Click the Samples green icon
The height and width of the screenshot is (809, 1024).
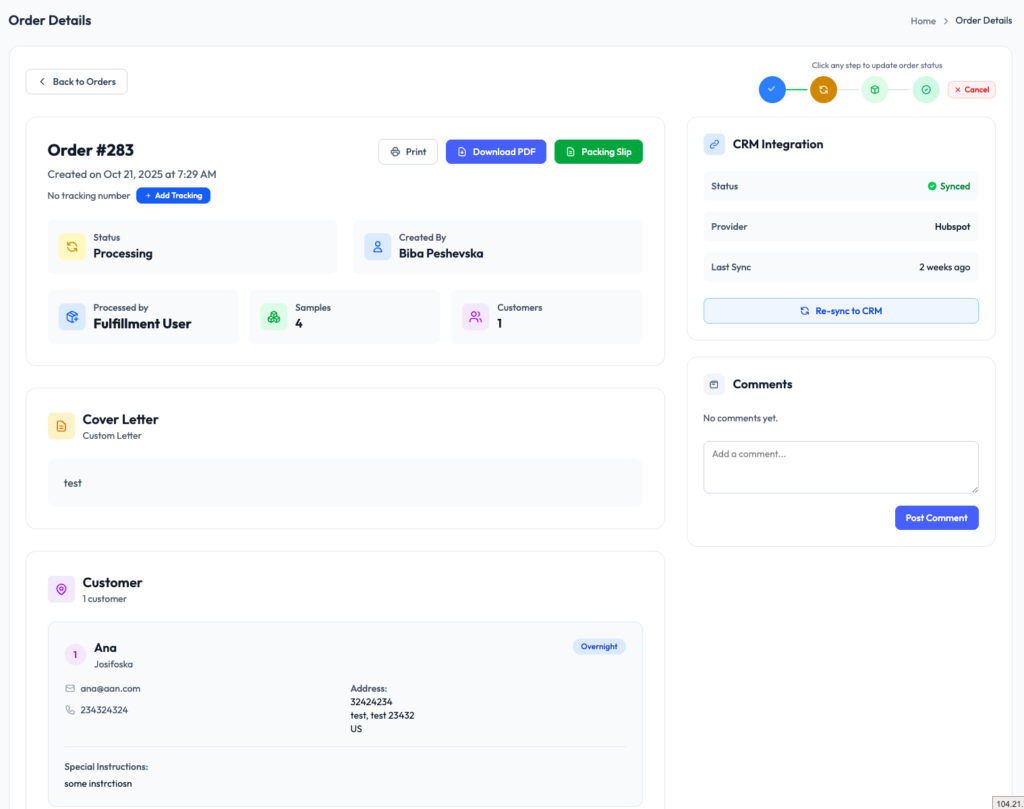pyautogui.click(x=273, y=317)
